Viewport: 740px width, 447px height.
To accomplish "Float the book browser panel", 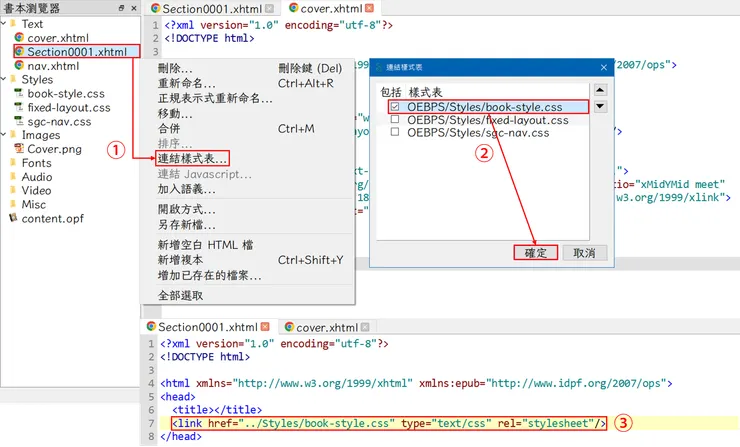I will tap(121, 8).
